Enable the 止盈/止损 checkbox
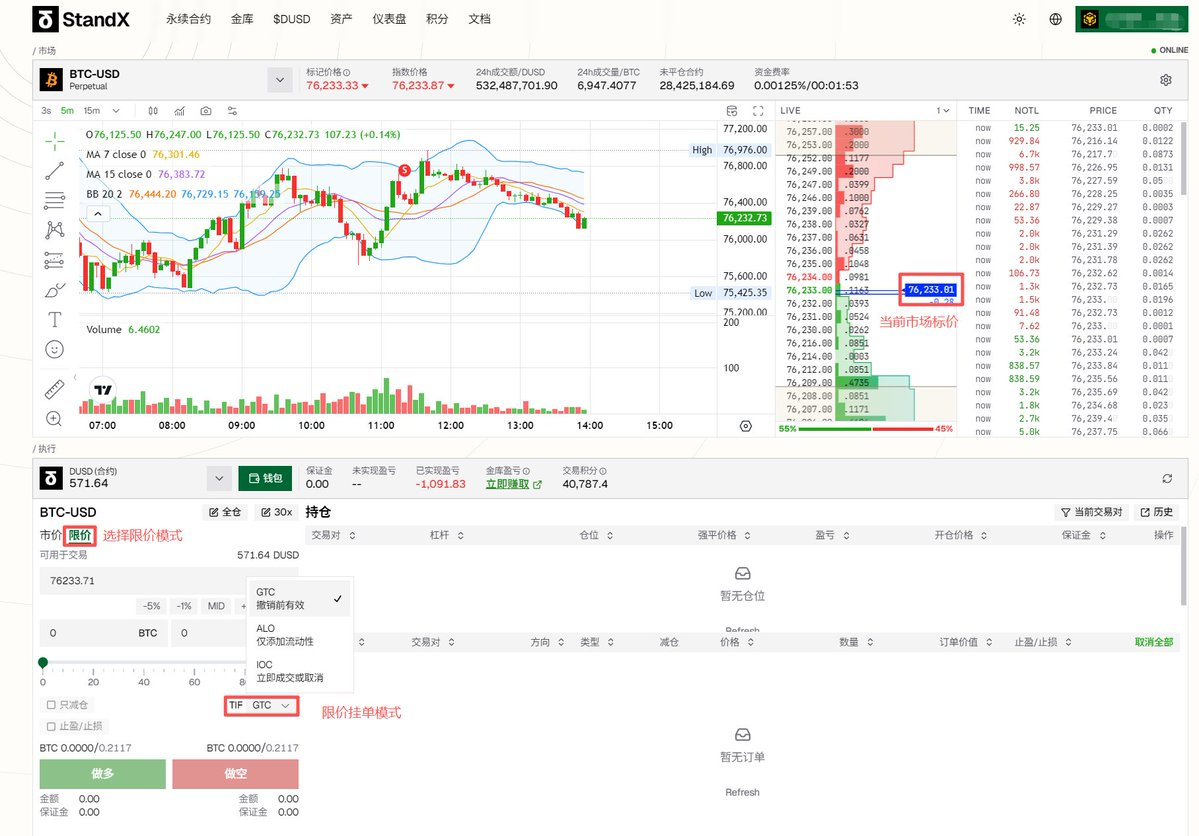The height and width of the screenshot is (836, 1199). click(51, 726)
